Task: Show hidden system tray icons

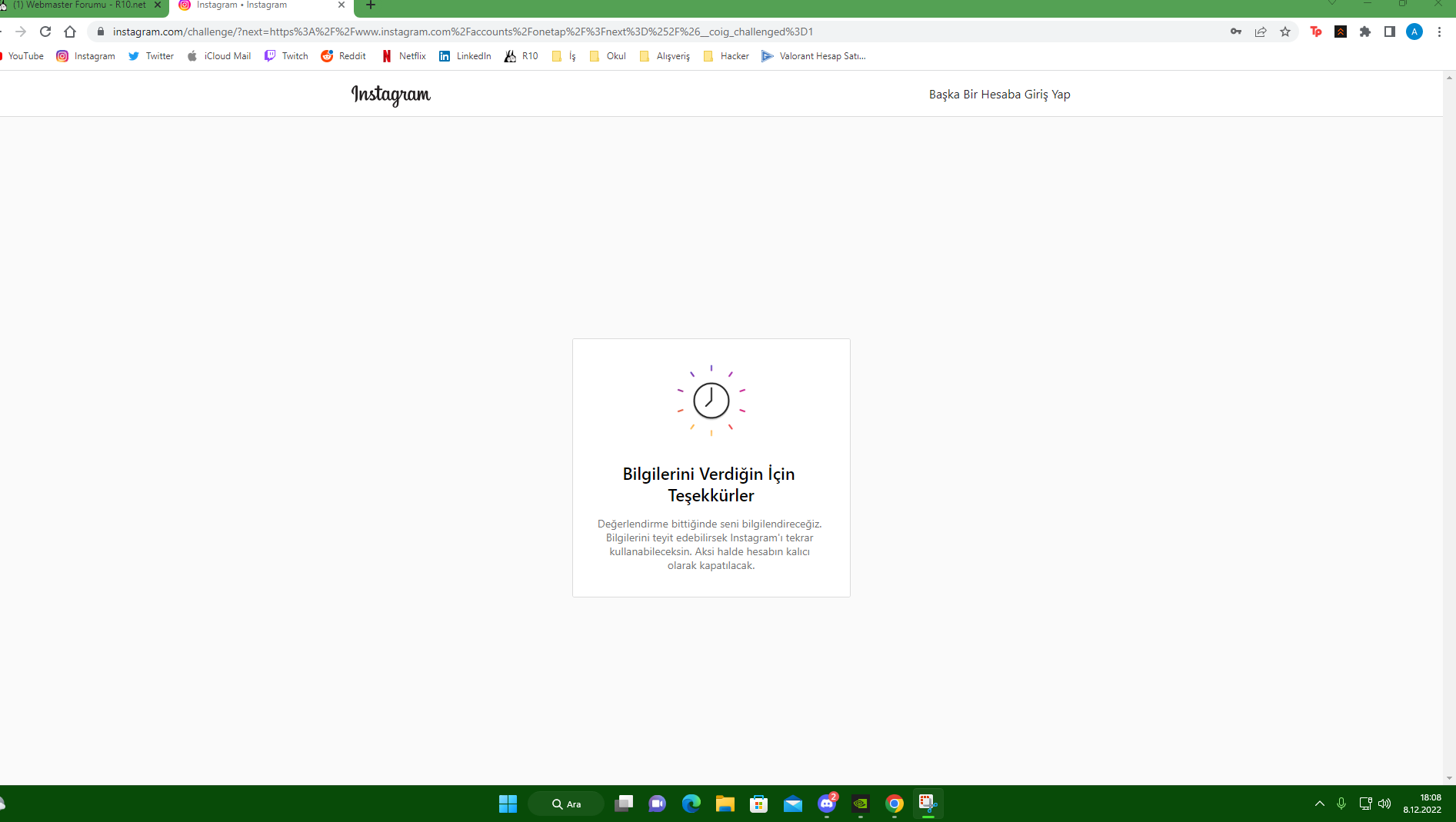Action: click(1320, 804)
